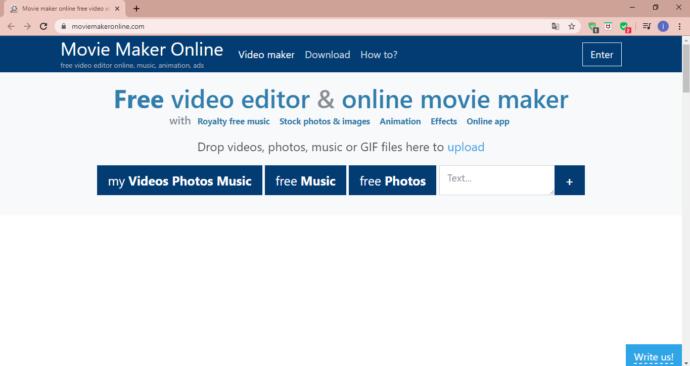
Task: Follow the Stock photos & images link
Action: [x=325, y=121]
